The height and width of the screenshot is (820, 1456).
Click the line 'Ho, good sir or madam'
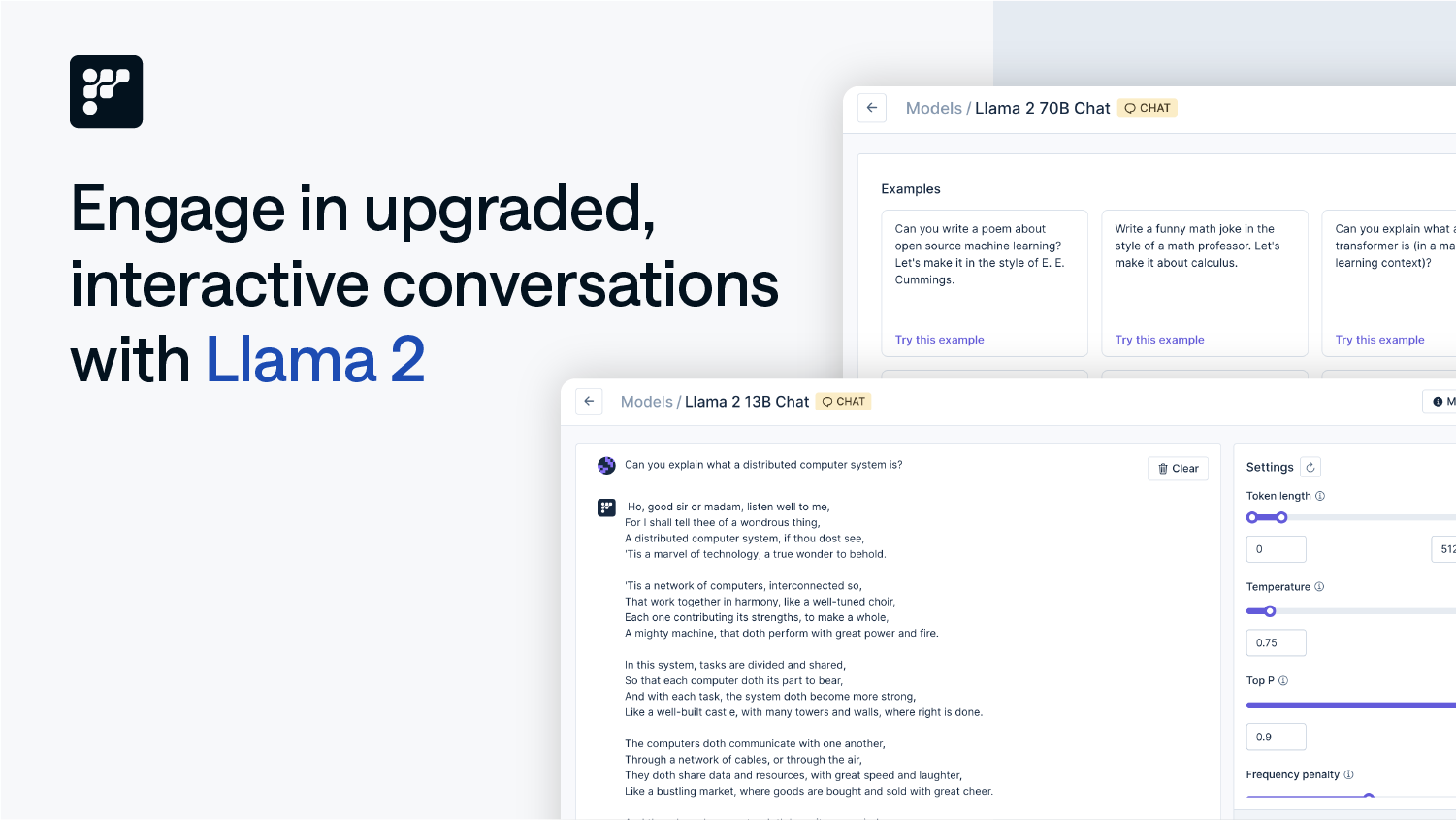click(728, 507)
